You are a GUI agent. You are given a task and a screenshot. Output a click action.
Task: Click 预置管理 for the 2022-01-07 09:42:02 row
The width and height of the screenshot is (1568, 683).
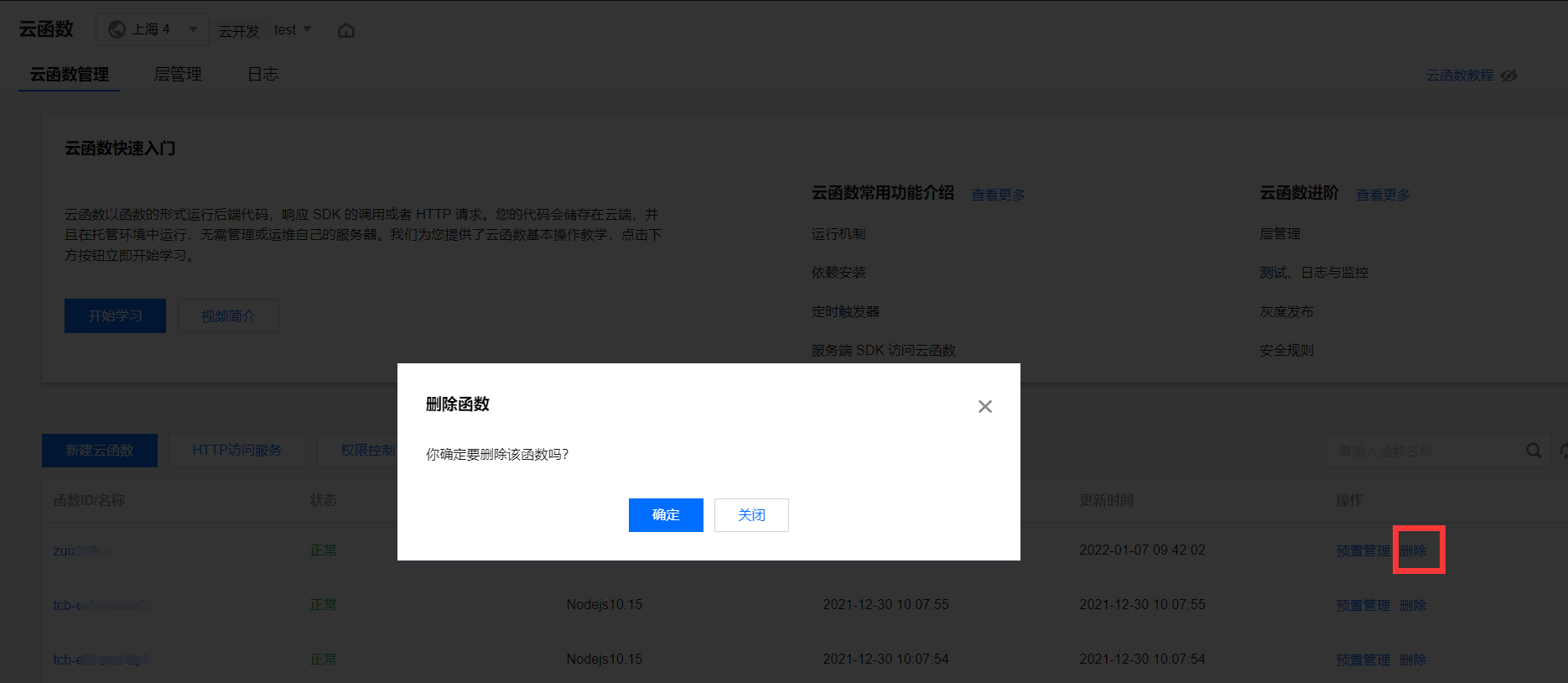(x=1363, y=550)
